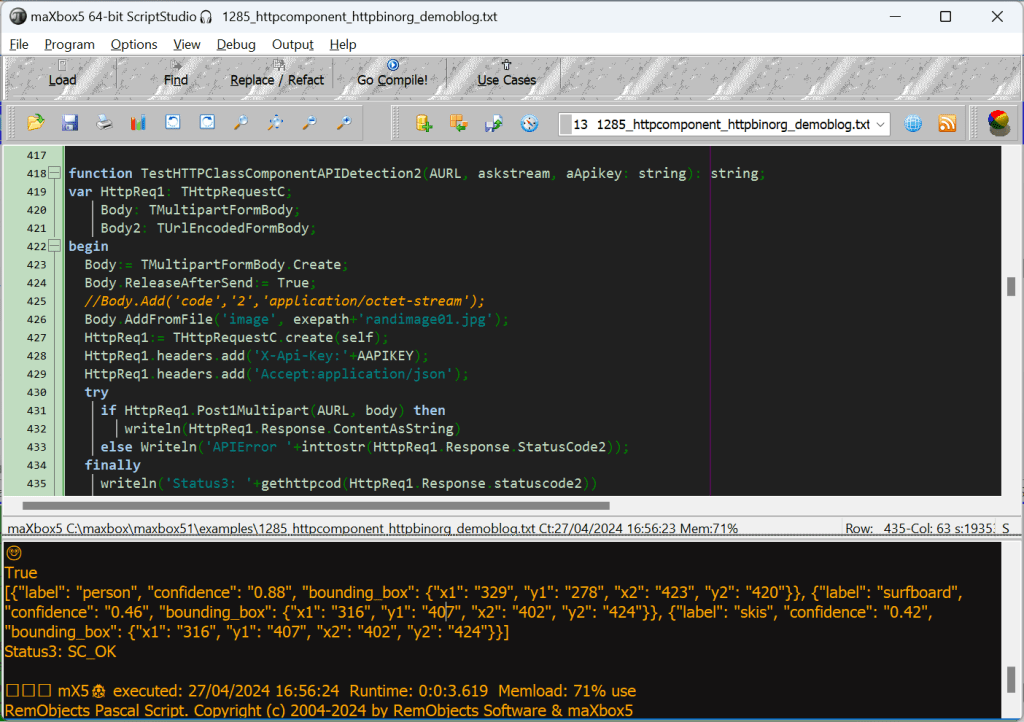Screen dimensions: 1024x722
Task: Click the open folder icon in toolbar
Action: (x=36, y=123)
